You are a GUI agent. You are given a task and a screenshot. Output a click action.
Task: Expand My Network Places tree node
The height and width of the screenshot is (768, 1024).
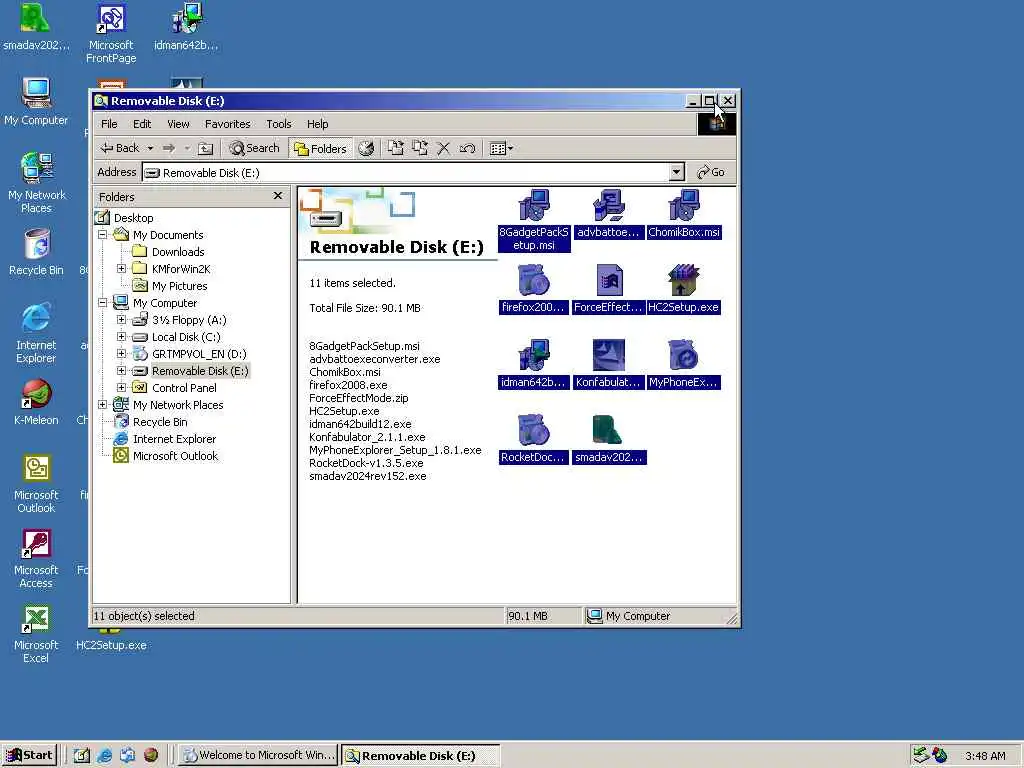(x=103, y=404)
